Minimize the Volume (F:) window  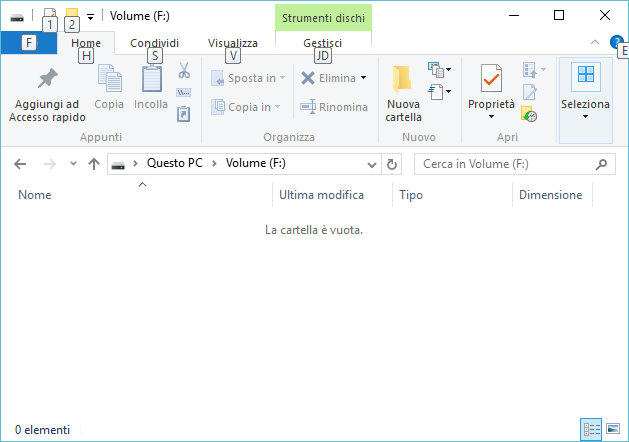[x=514, y=16]
